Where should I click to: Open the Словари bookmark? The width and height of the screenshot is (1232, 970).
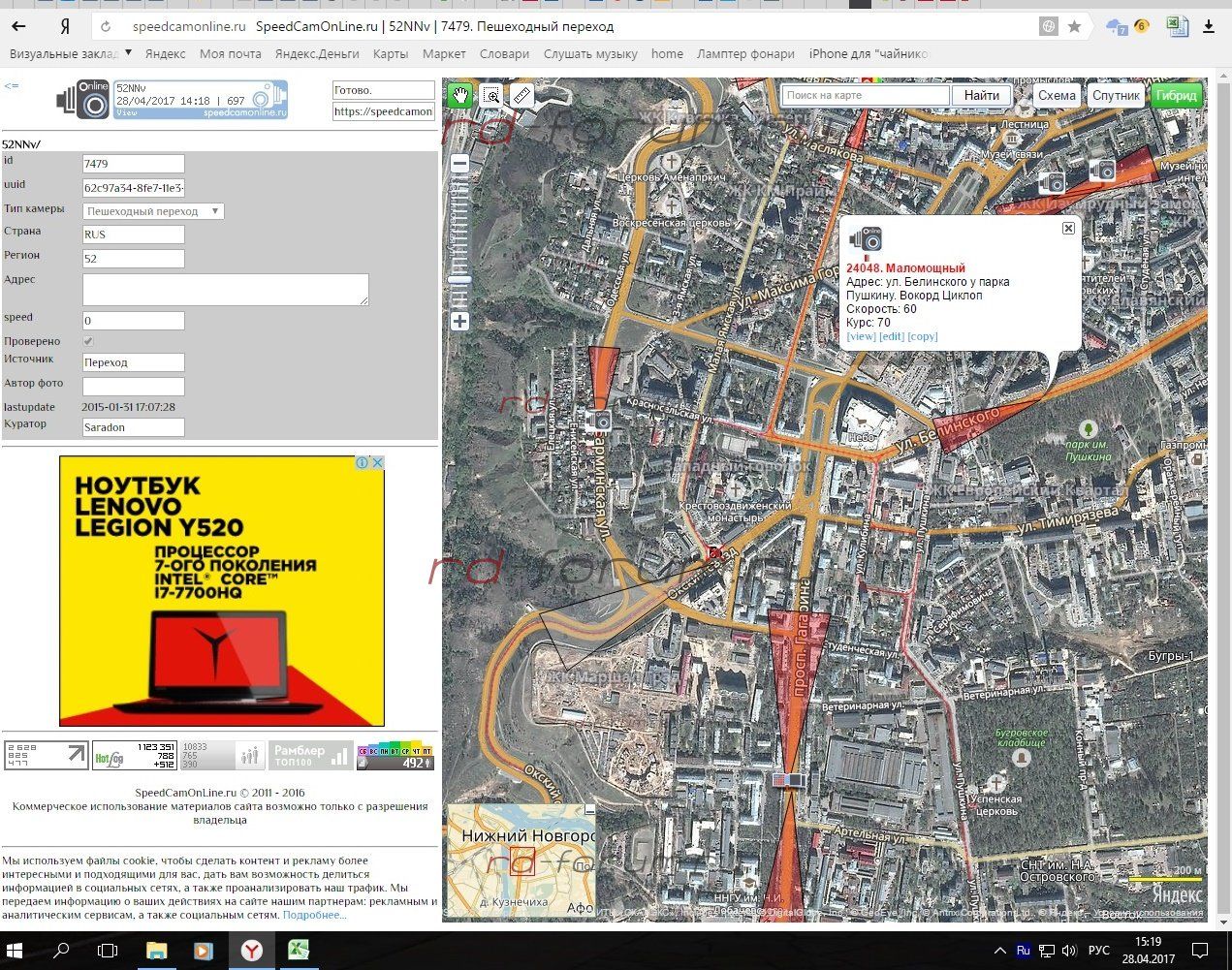tap(504, 53)
